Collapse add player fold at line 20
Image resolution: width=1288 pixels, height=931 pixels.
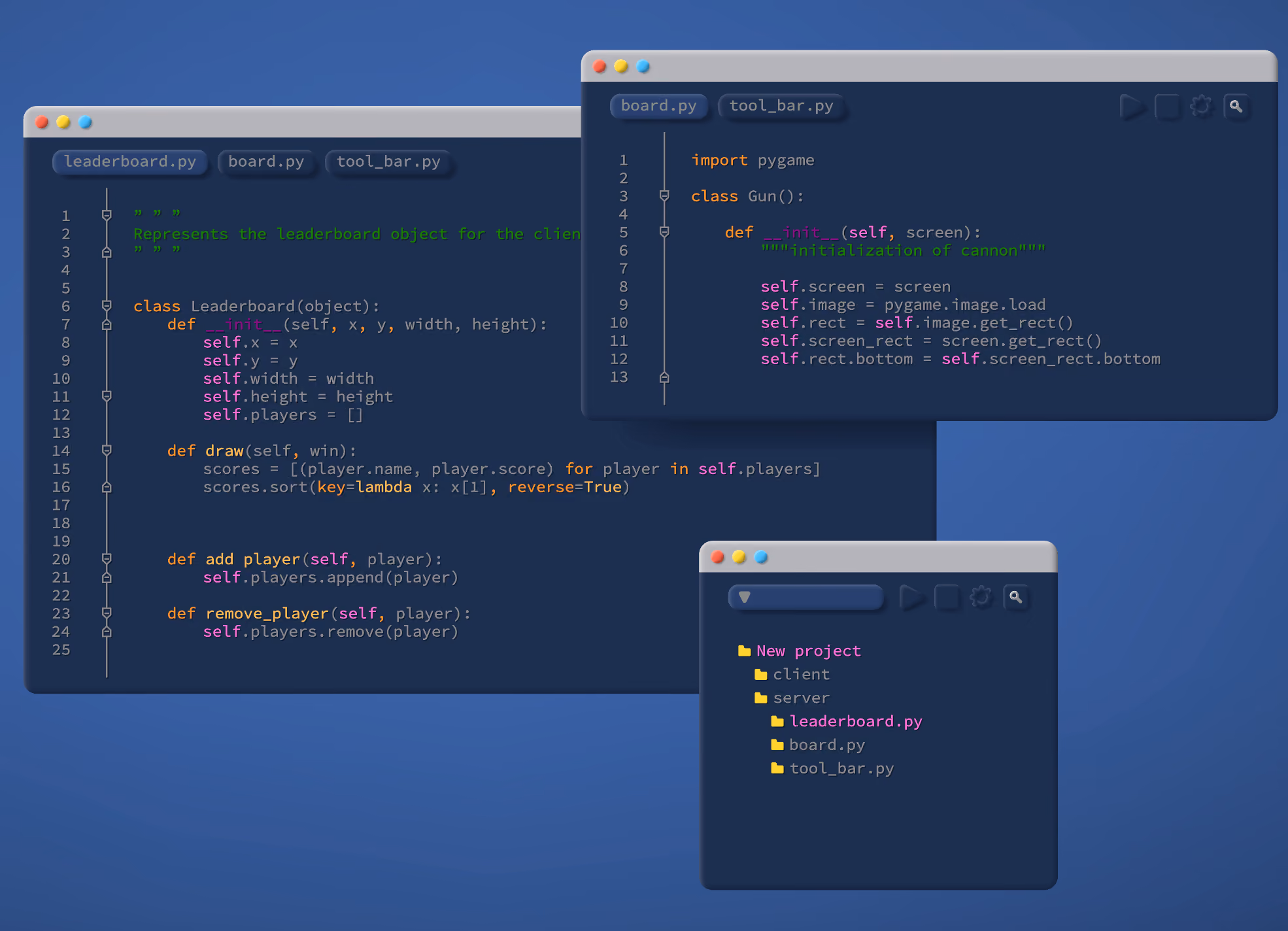pyautogui.click(x=107, y=559)
